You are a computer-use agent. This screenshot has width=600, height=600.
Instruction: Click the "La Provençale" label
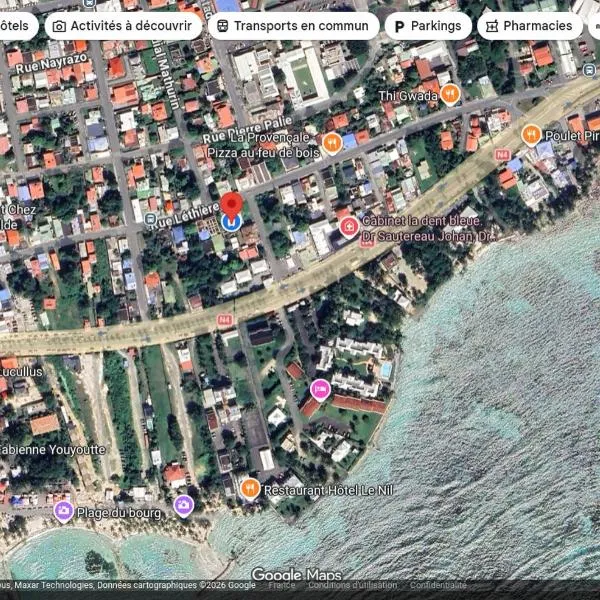pos(270,137)
